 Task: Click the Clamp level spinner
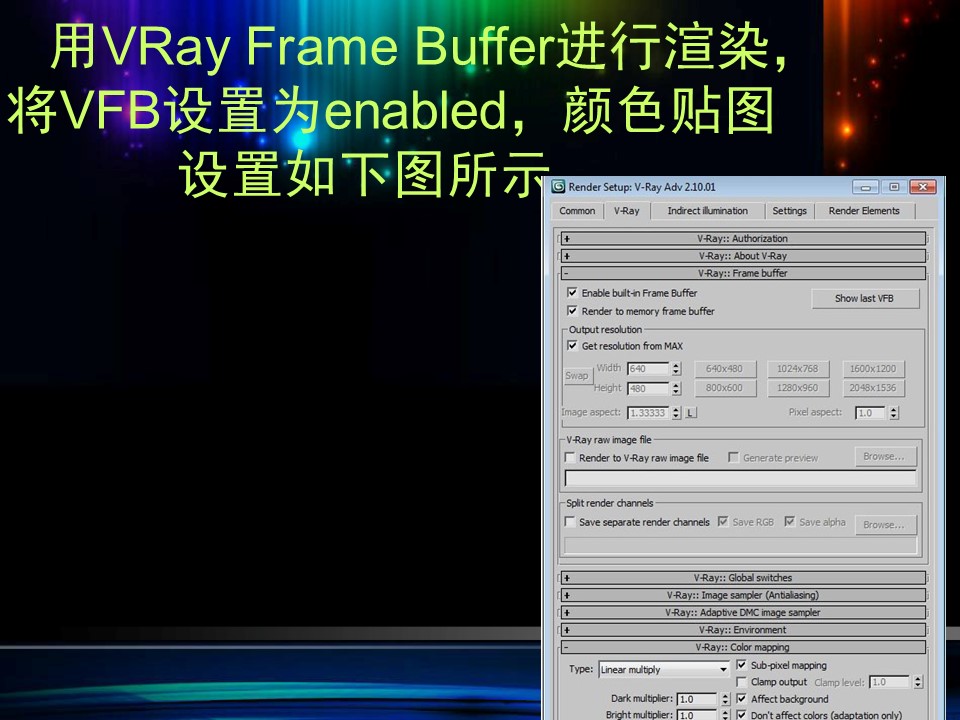[918, 682]
